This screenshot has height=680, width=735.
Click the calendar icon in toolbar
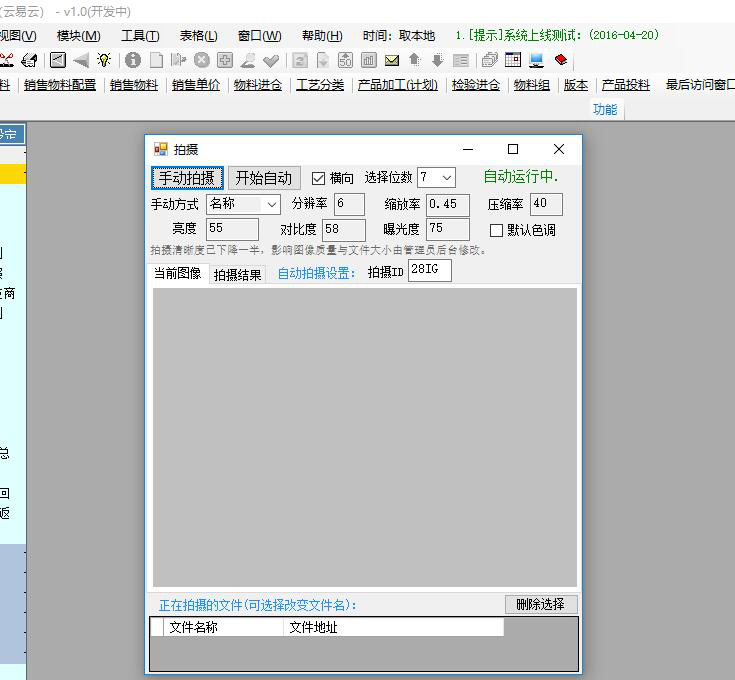point(513,60)
